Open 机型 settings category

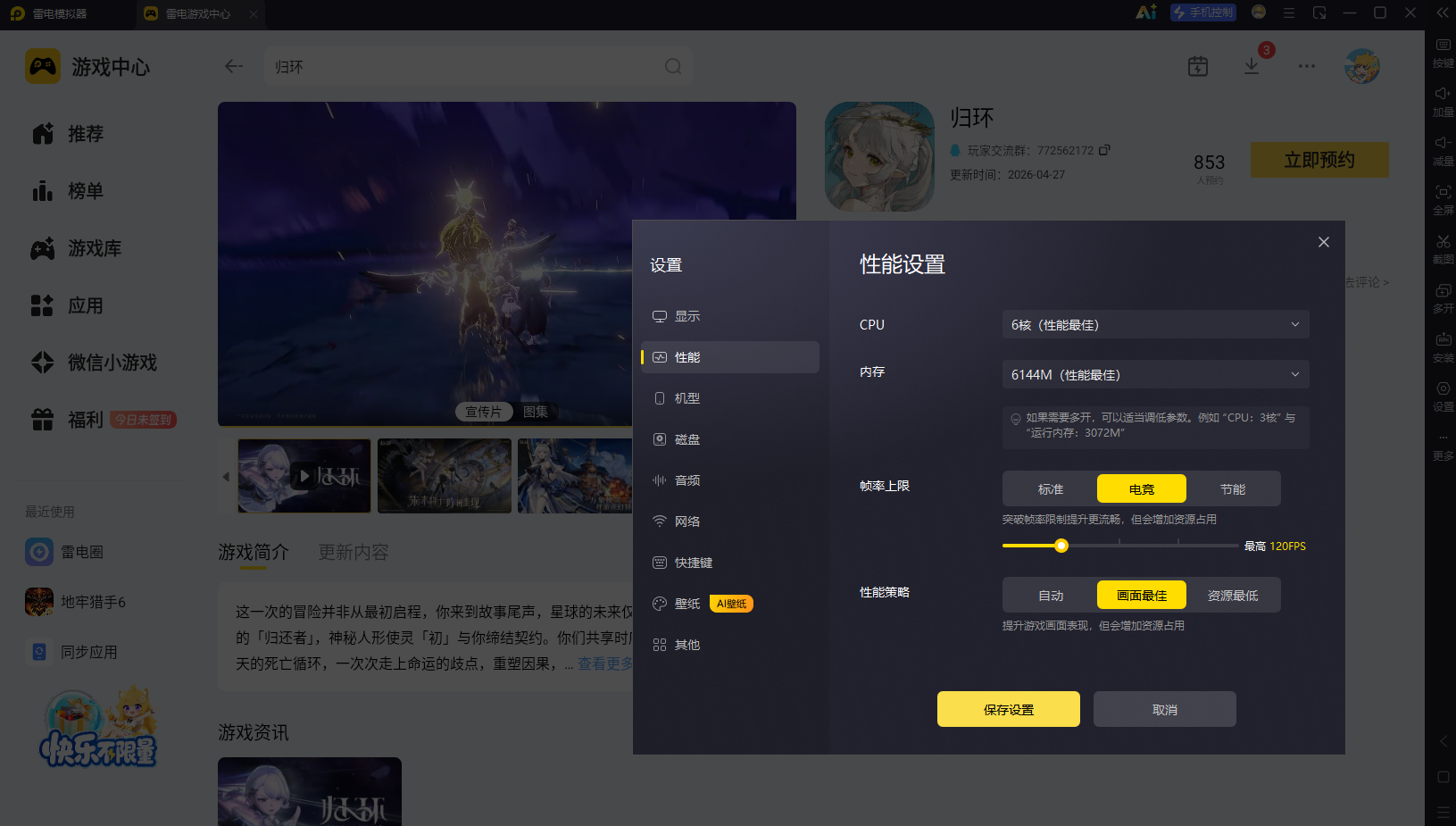point(730,398)
